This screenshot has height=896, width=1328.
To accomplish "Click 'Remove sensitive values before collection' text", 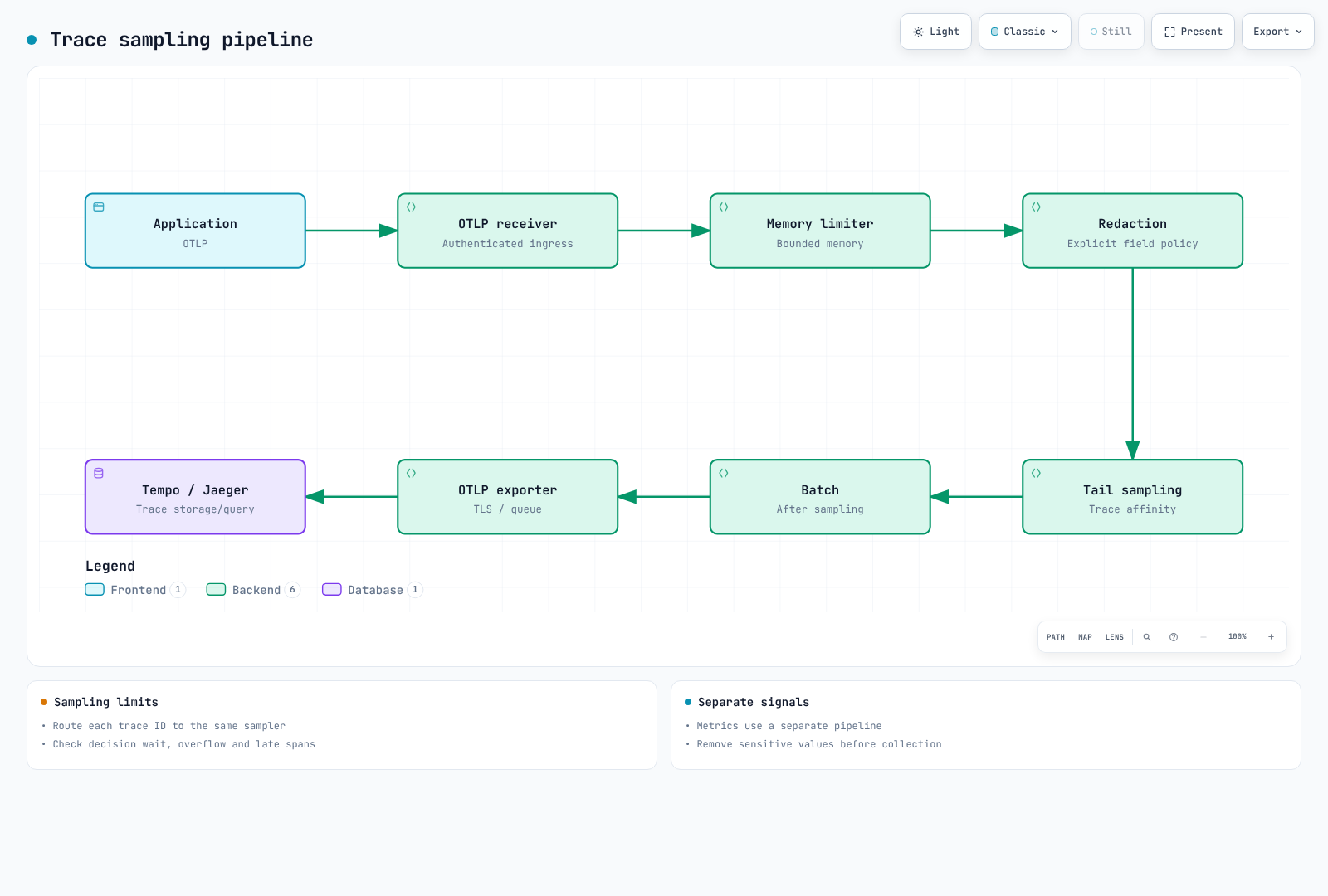I will (x=819, y=744).
